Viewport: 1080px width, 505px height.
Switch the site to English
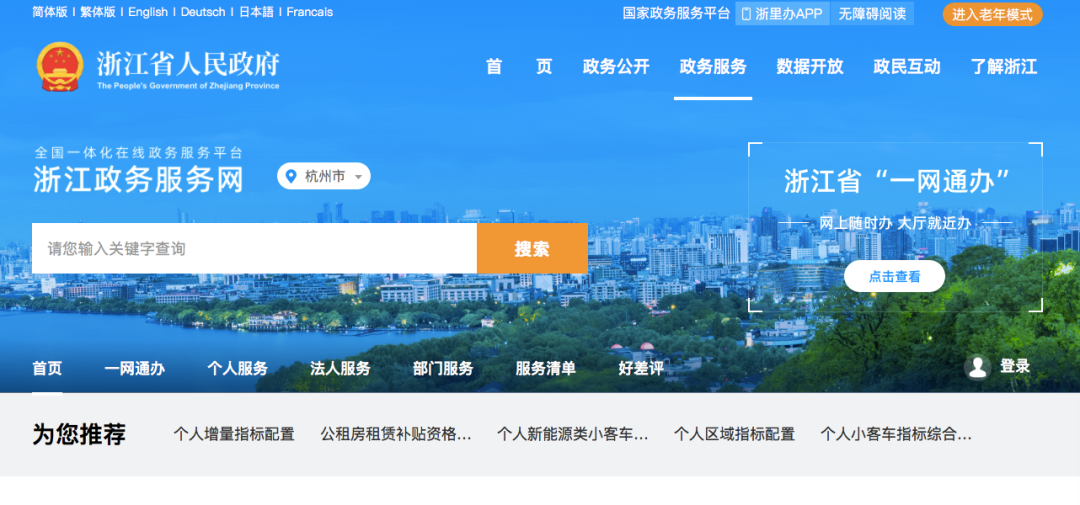point(148,12)
